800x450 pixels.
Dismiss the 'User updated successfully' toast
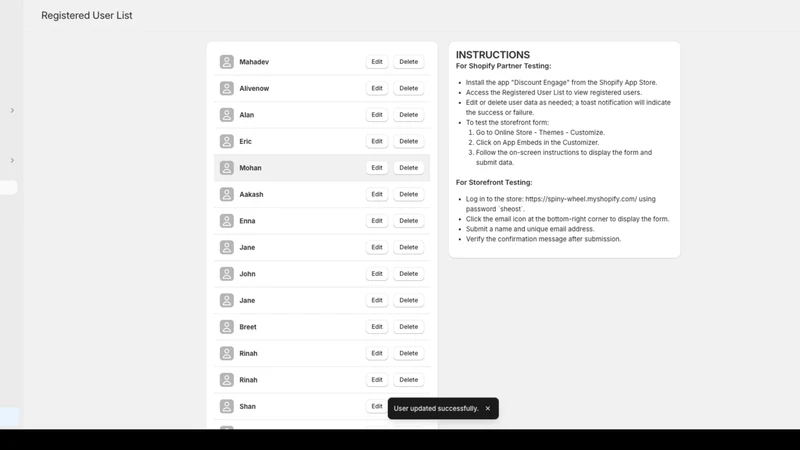tap(488, 408)
